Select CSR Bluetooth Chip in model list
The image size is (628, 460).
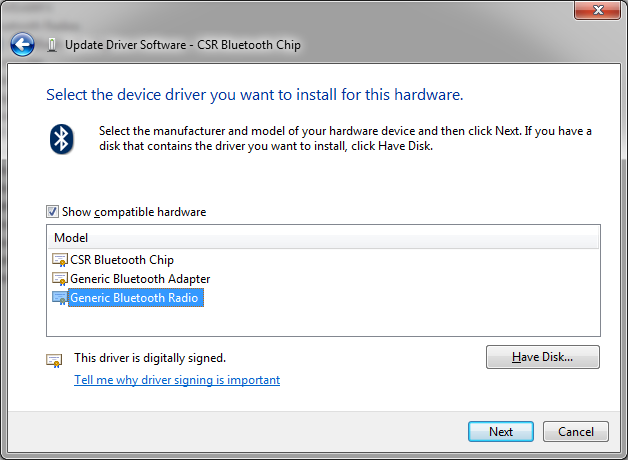click(x=122, y=260)
